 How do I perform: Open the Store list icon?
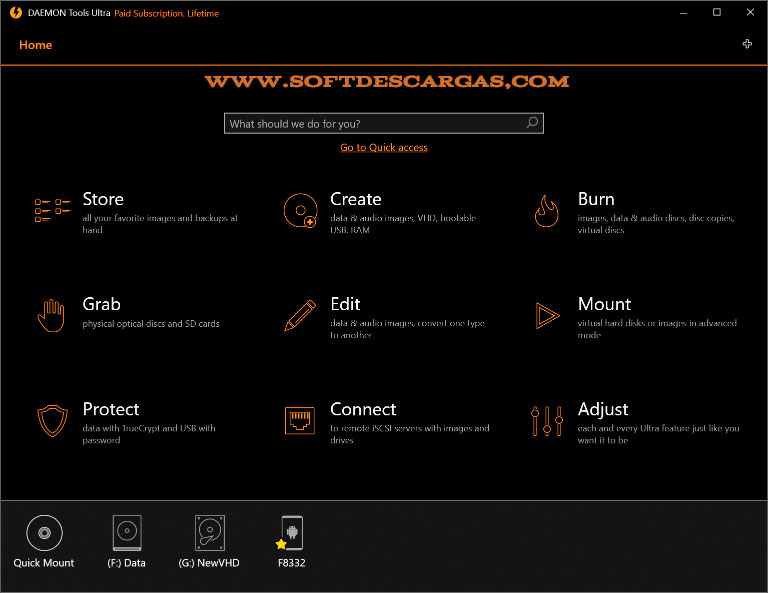[x=52, y=210]
